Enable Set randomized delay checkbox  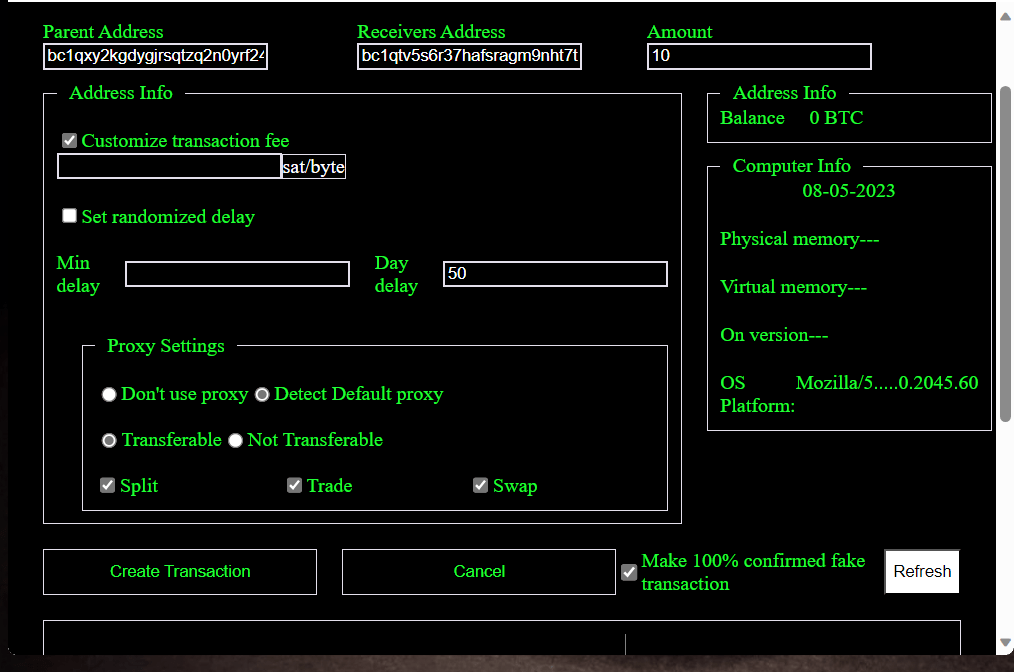click(x=70, y=216)
